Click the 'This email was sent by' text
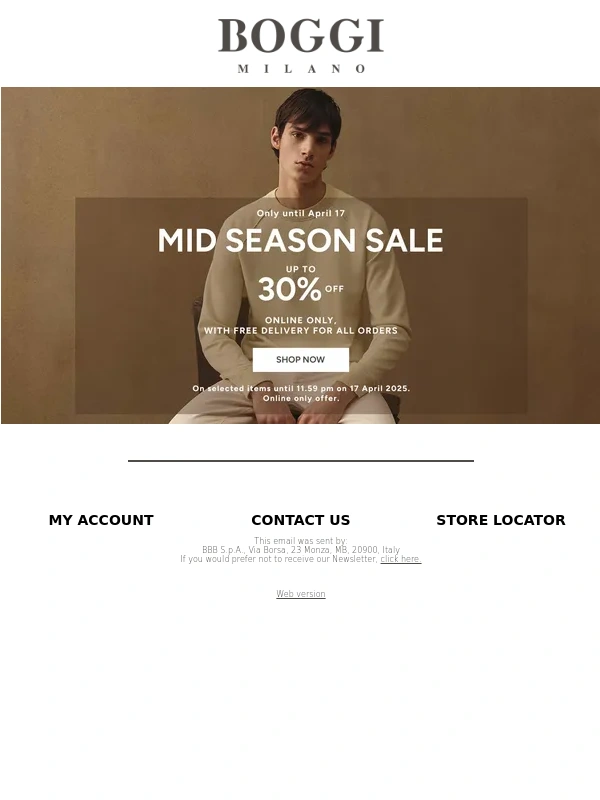 pos(301,540)
